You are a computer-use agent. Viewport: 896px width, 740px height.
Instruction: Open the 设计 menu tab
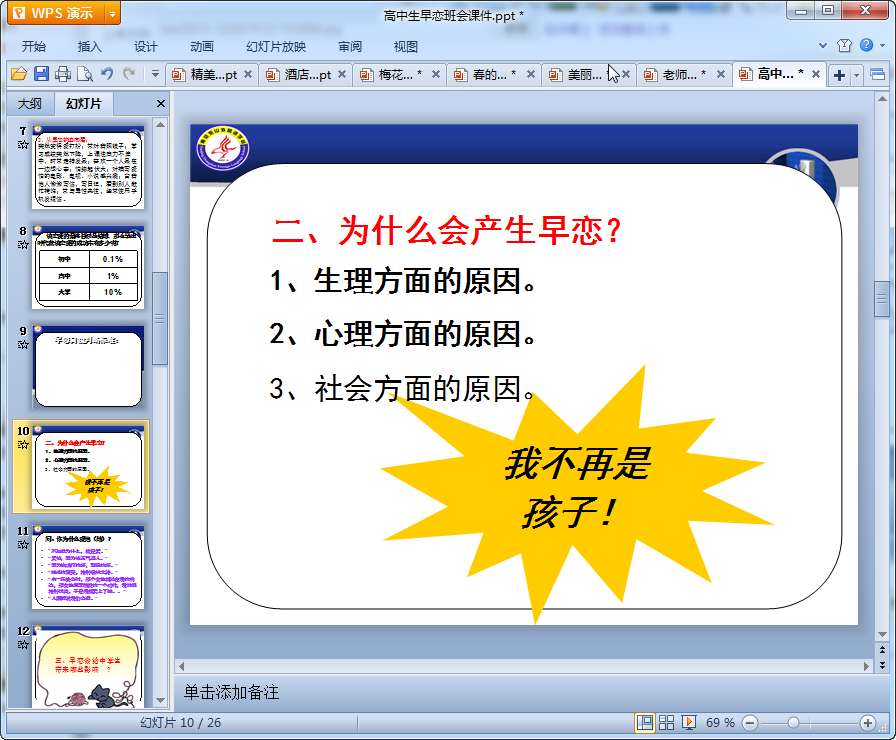click(x=146, y=46)
